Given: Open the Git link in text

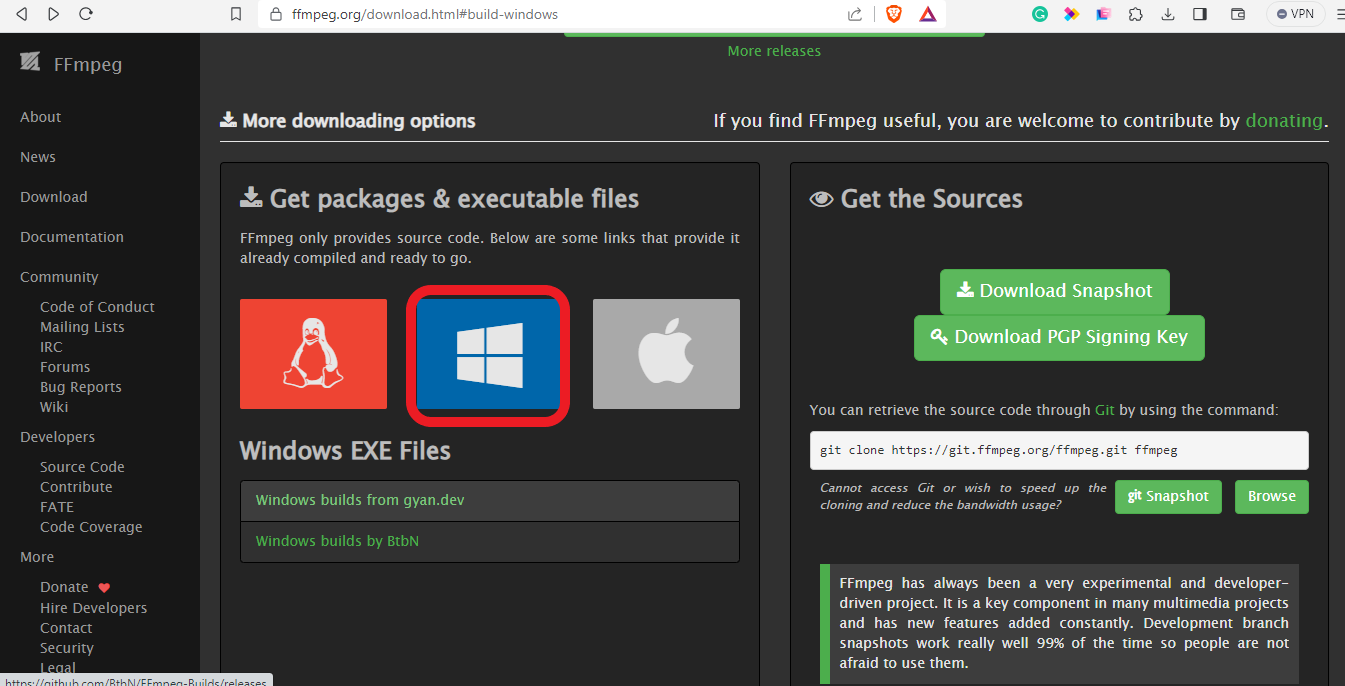Looking at the screenshot, I should click(1104, 410).
